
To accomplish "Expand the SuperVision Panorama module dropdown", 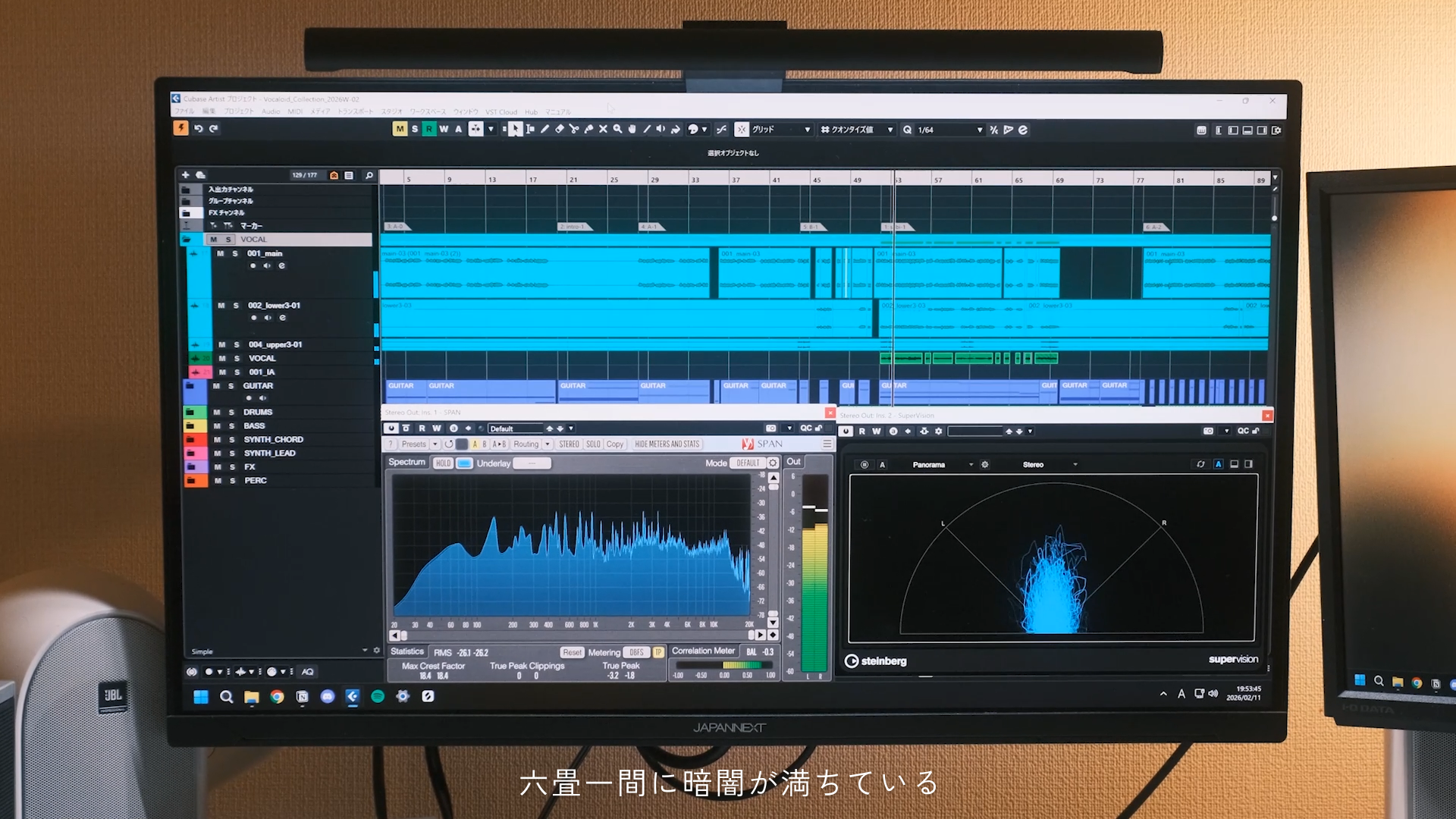I will [x=971, y=465].
